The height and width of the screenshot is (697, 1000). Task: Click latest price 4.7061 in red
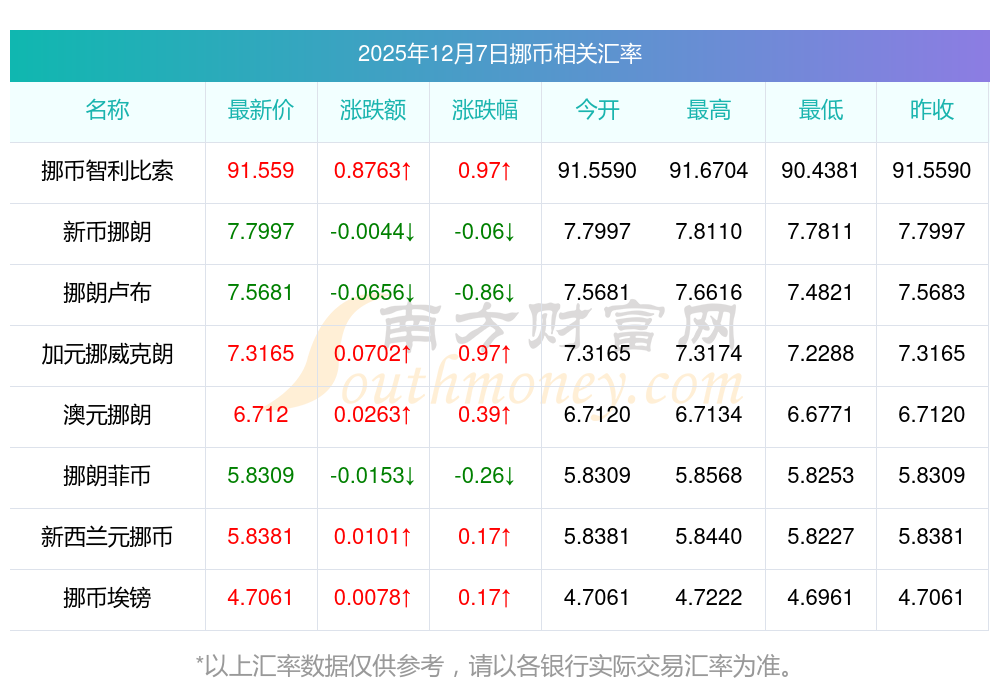coord(260,598)
